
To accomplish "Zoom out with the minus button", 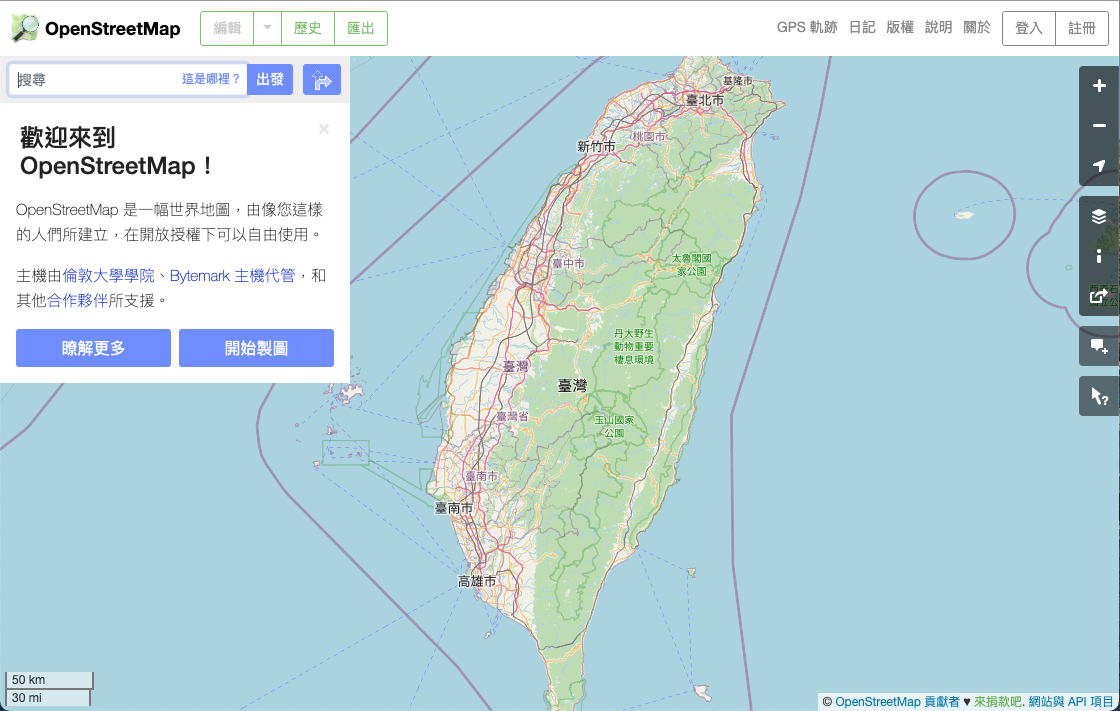I will [1099, 126].
